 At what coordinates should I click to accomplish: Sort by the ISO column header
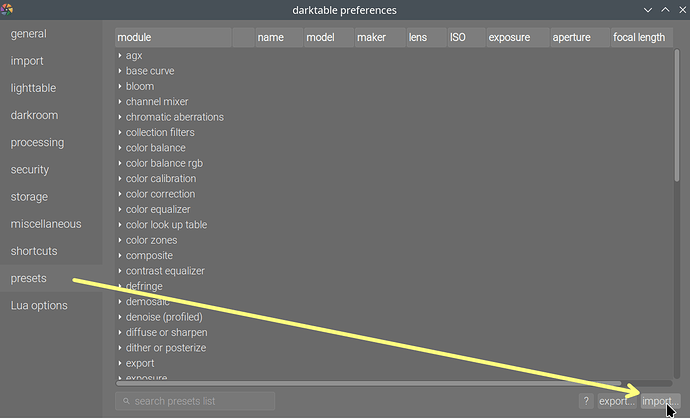pos(466,37)
